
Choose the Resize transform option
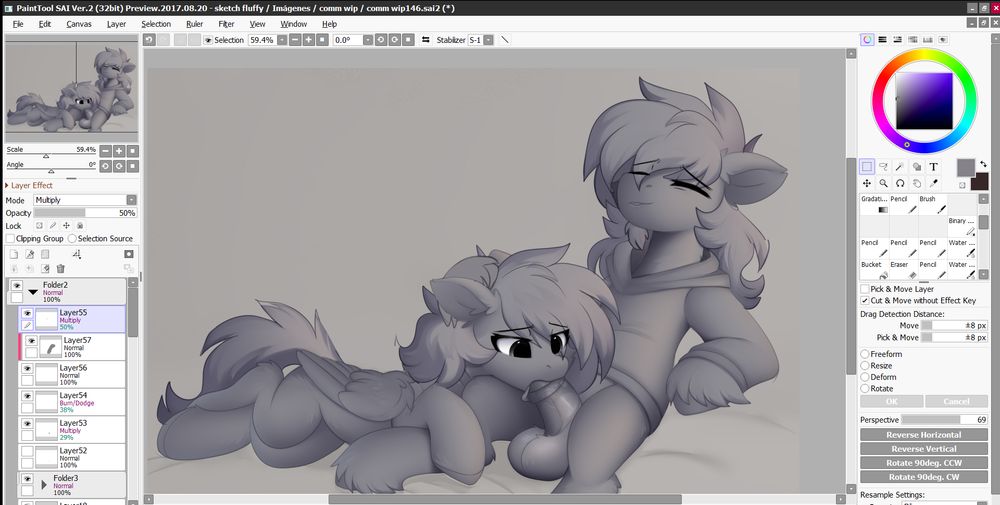click(x=865, y=365)
